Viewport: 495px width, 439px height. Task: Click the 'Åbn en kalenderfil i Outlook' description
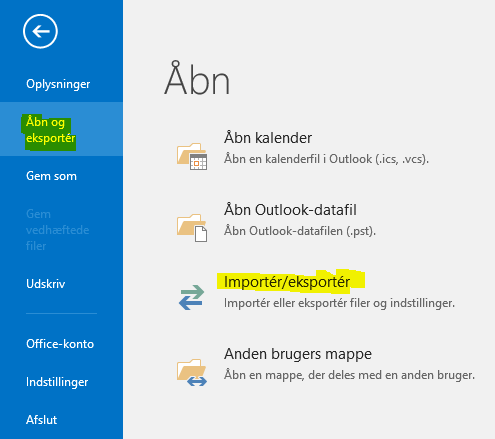(326, 159)
